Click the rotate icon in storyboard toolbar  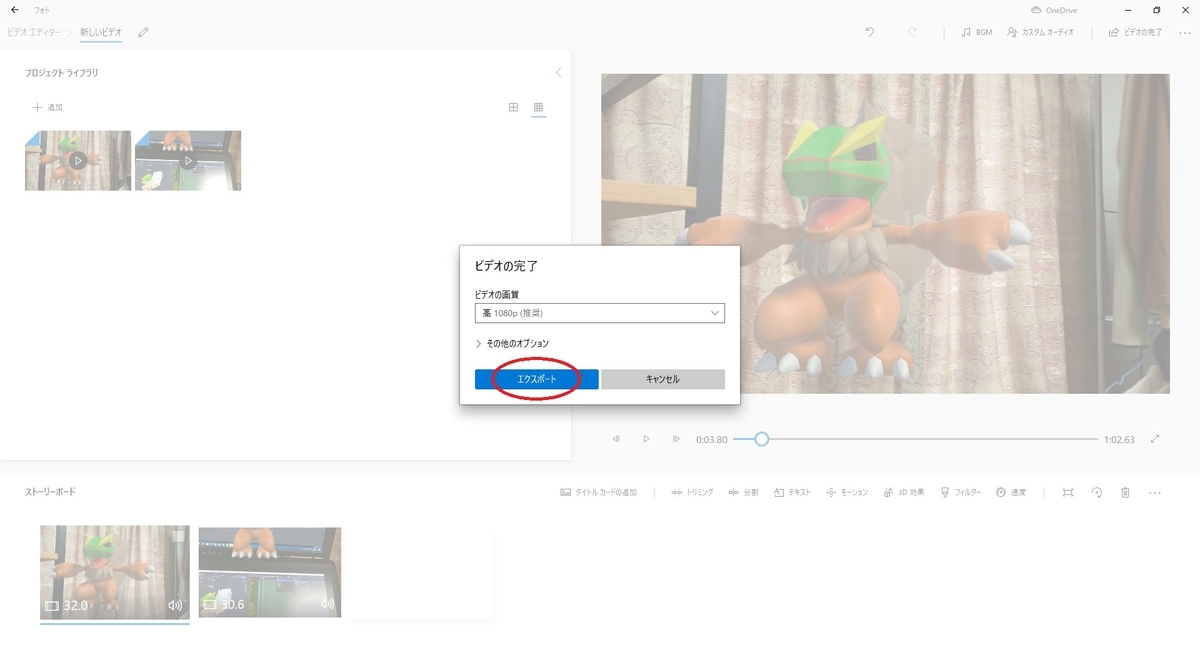coord(1097,492)
